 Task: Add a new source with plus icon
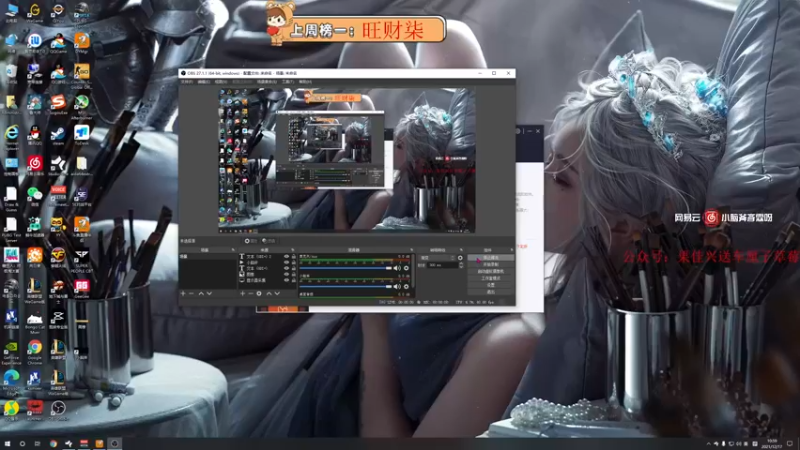pos(242,293)
